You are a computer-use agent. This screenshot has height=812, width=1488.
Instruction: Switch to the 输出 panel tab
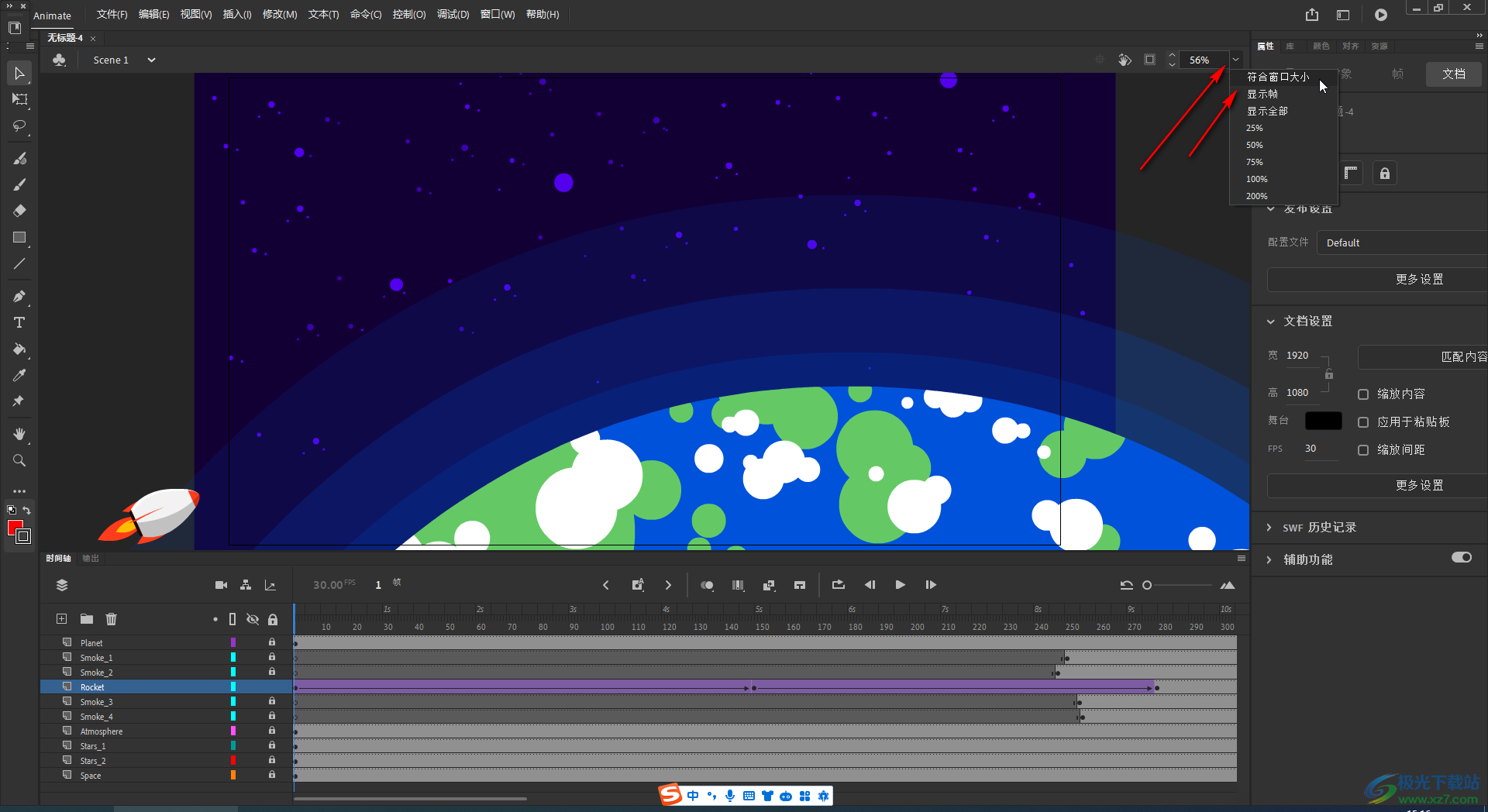point(91,558)
